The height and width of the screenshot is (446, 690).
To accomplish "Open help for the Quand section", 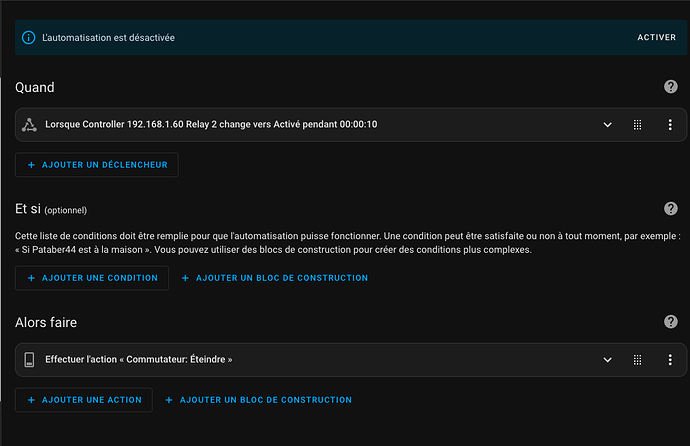I will [x=671, y=88].
